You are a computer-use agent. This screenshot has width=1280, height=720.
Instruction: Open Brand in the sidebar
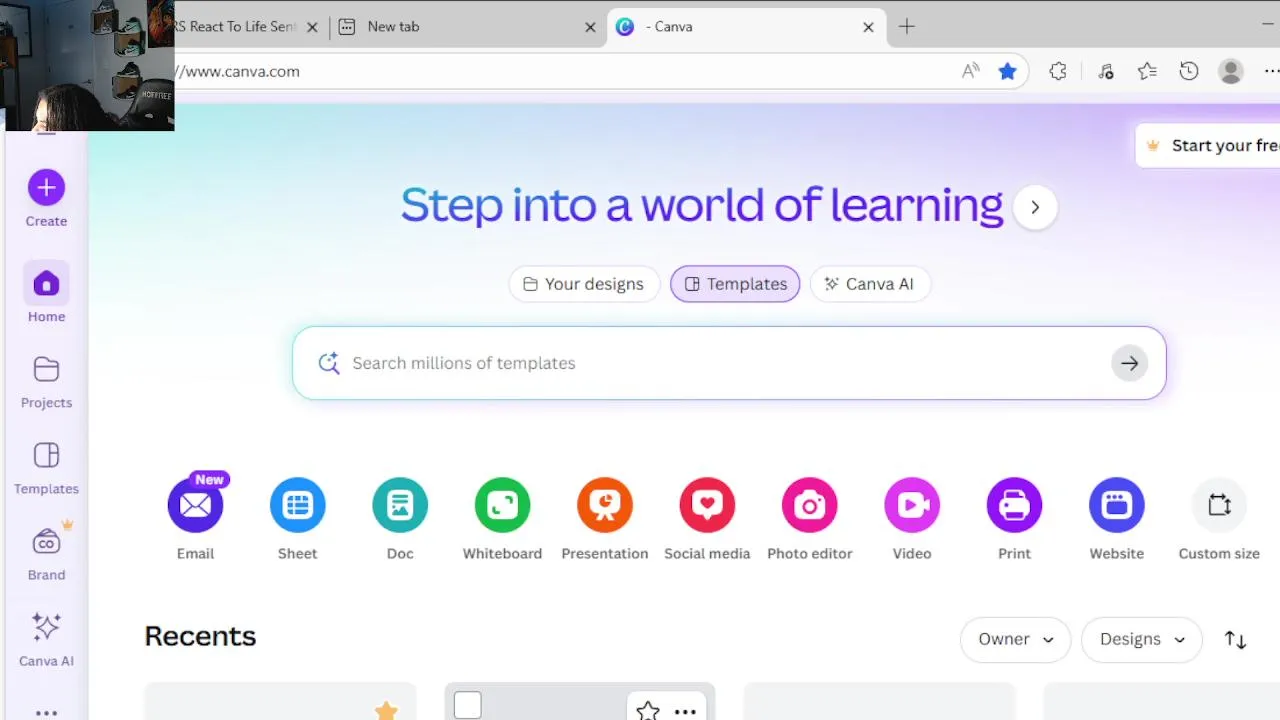coord(46,554)
